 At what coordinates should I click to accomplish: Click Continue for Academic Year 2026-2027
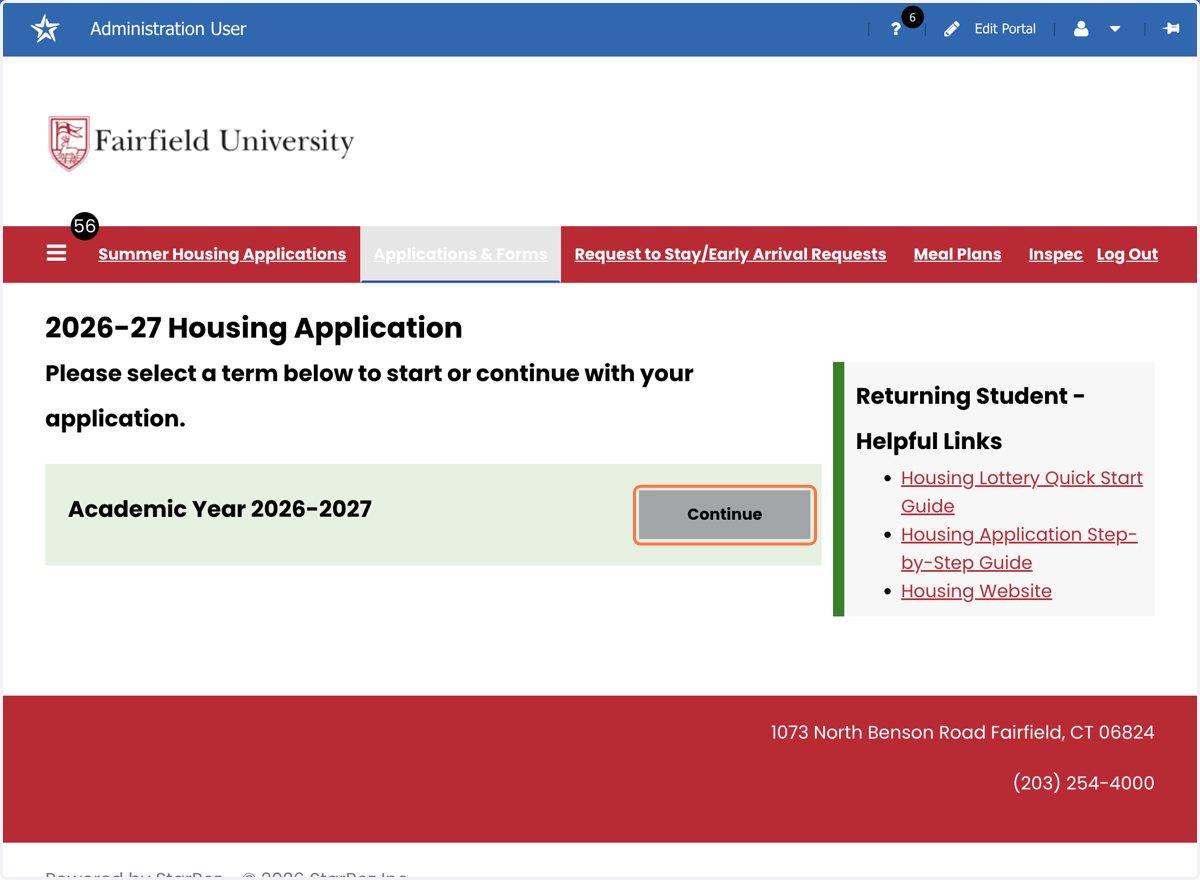[725, 514]
